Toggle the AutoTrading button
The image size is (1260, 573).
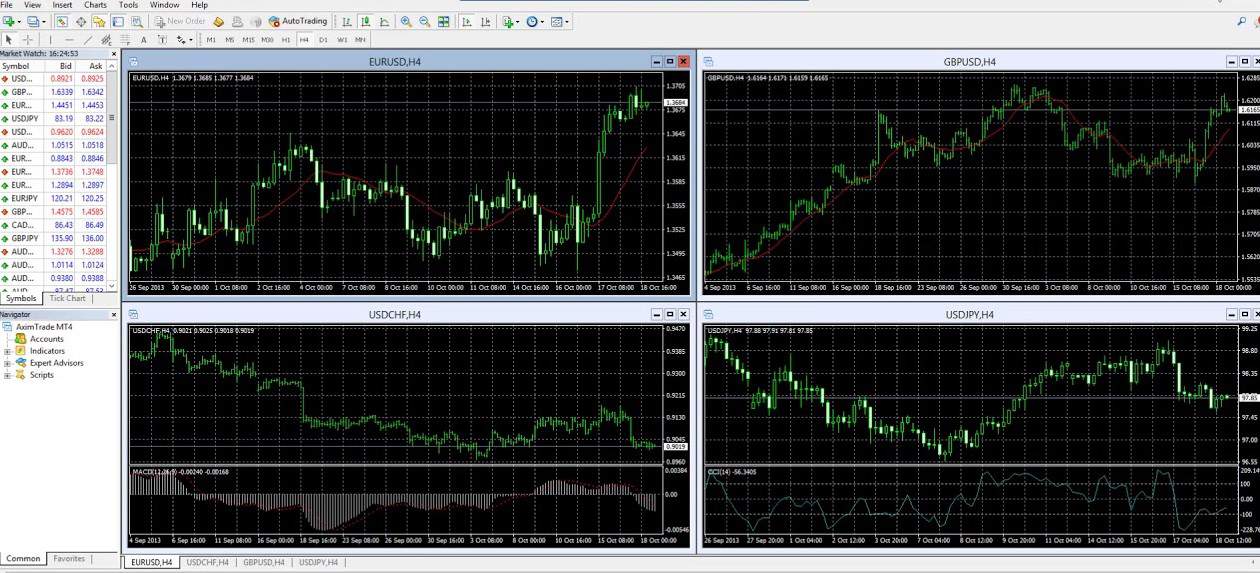298,21
